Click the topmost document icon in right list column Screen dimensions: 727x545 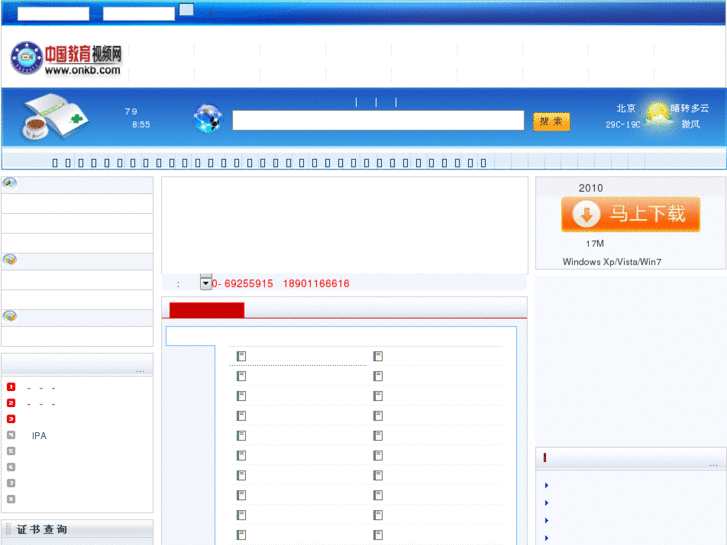378,356
